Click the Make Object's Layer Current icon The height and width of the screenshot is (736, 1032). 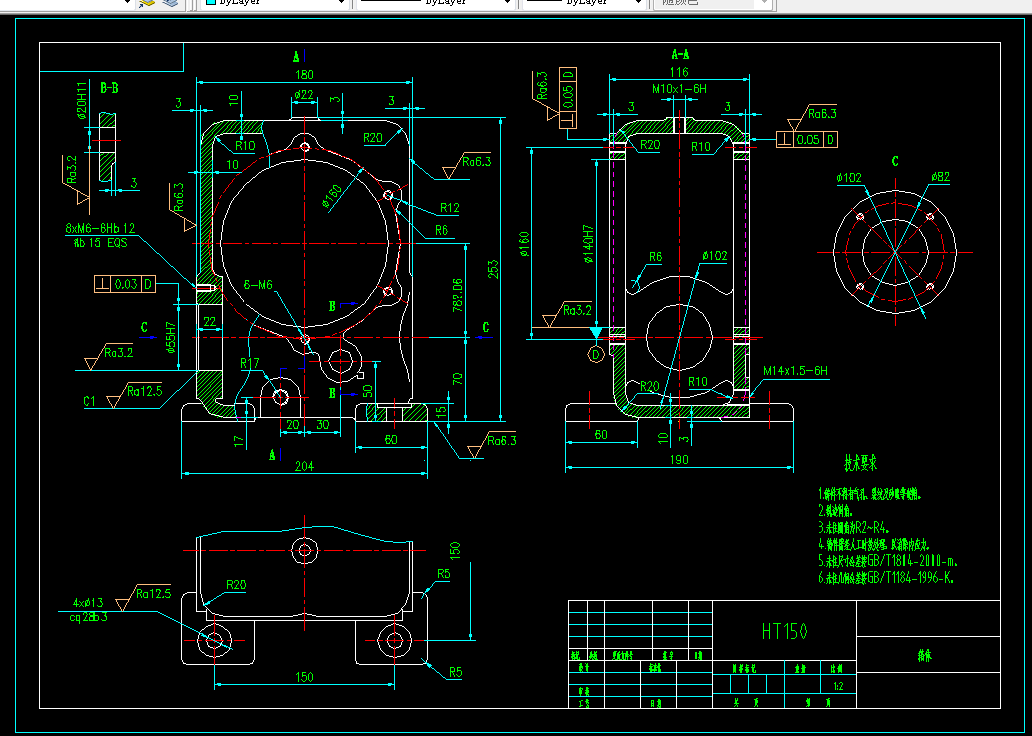pyautogui.click(x=146, y=3)
